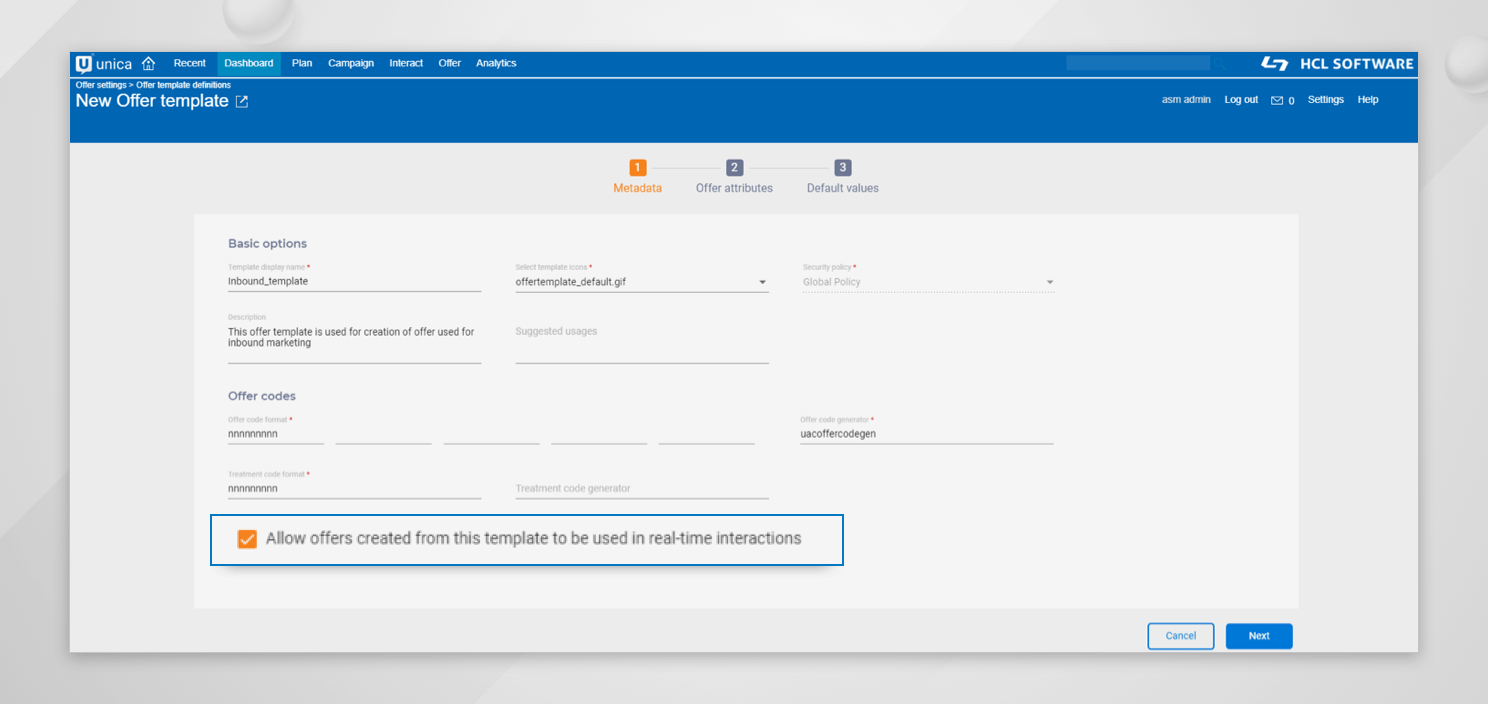
Task: Jump to the Offer attributes step
Action: [734, 167]
